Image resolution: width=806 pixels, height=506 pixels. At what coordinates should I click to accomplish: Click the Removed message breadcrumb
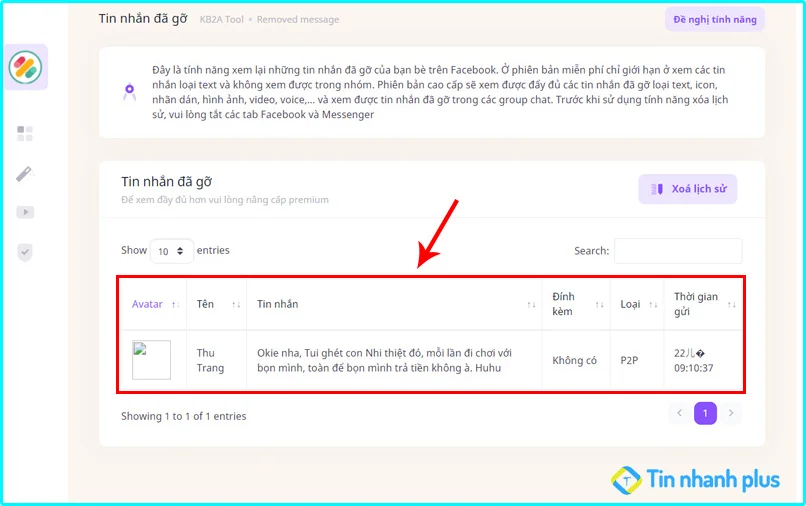pos(298,20)
